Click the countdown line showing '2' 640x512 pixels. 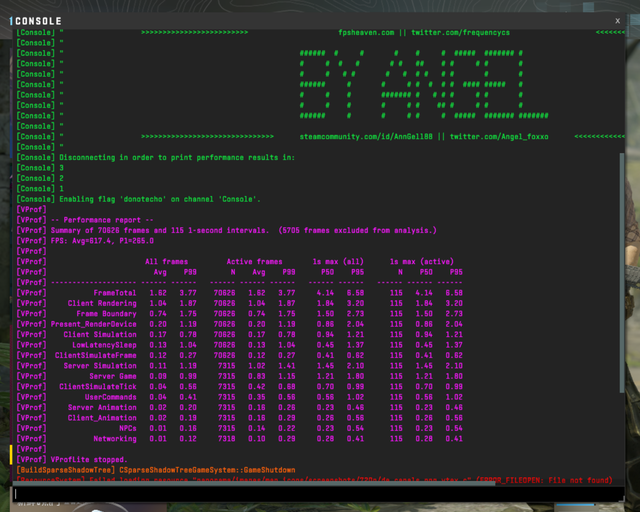[61, 178]
